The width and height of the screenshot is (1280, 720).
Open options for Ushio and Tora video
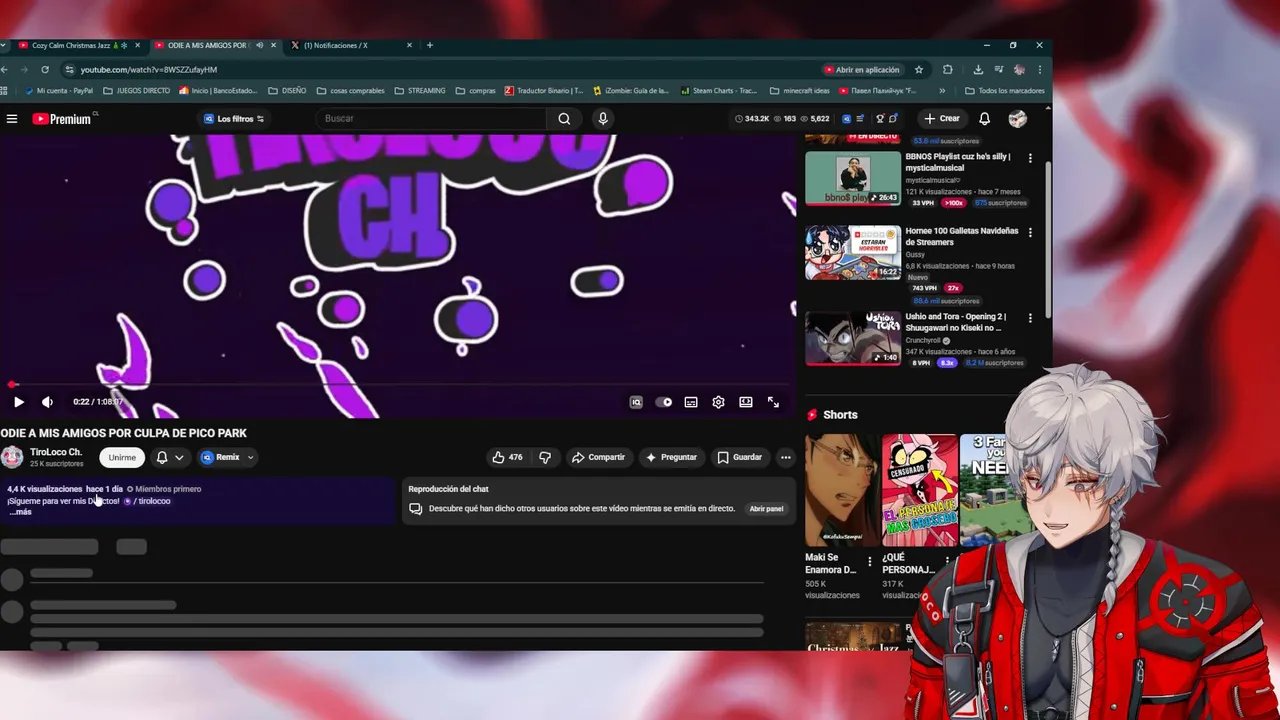click(x=1030, y=318)
